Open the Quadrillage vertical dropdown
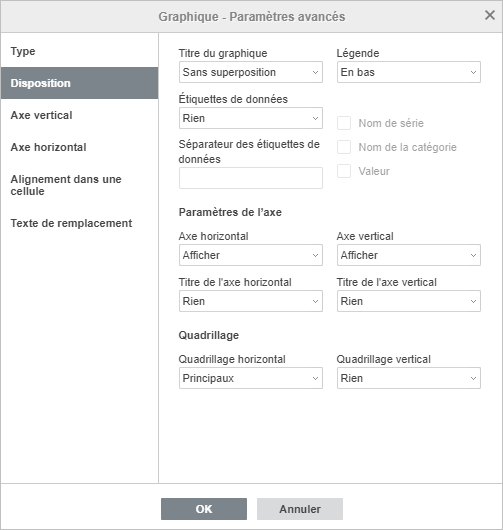 click(x=409, y=378)
